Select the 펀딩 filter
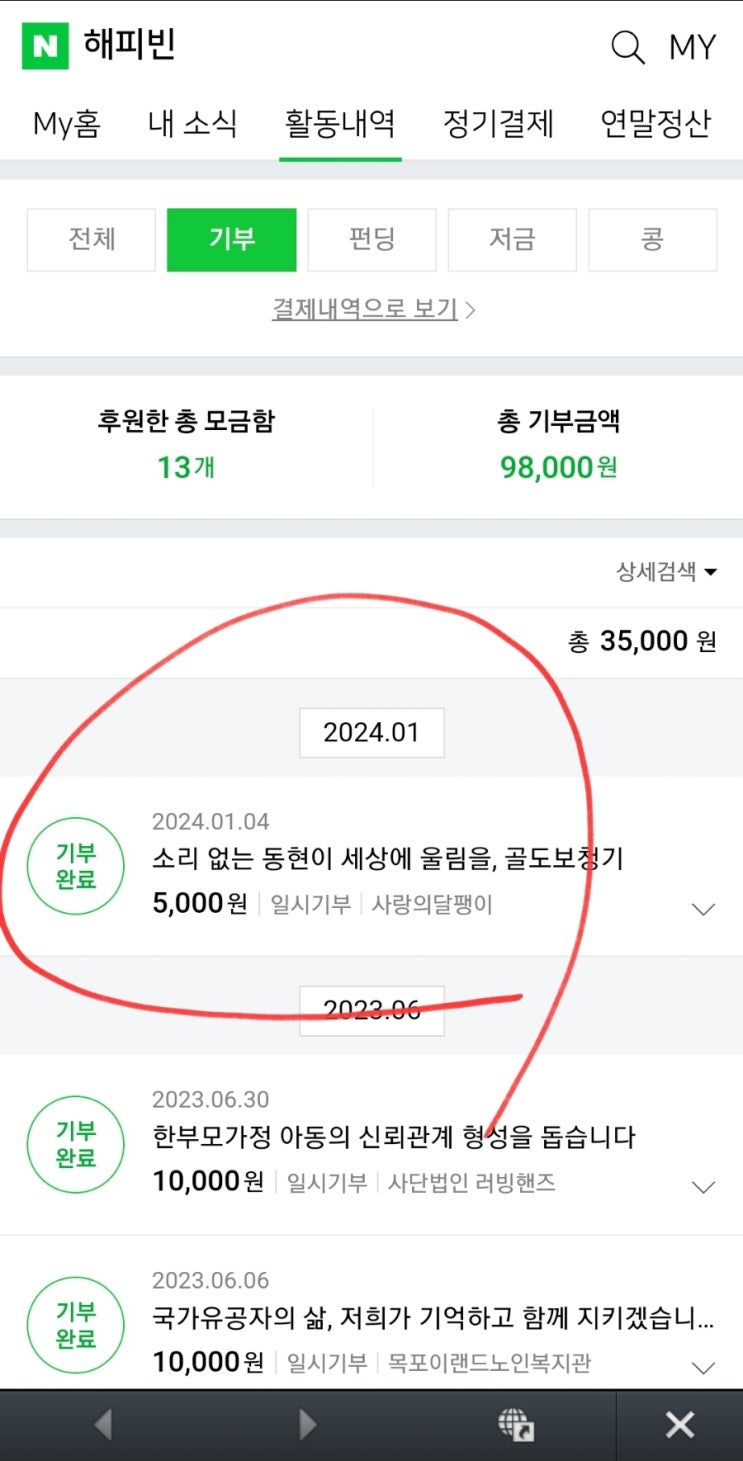Image resolution: width=743 pixels, height=1461 pixels. click(x=372, y=239)
